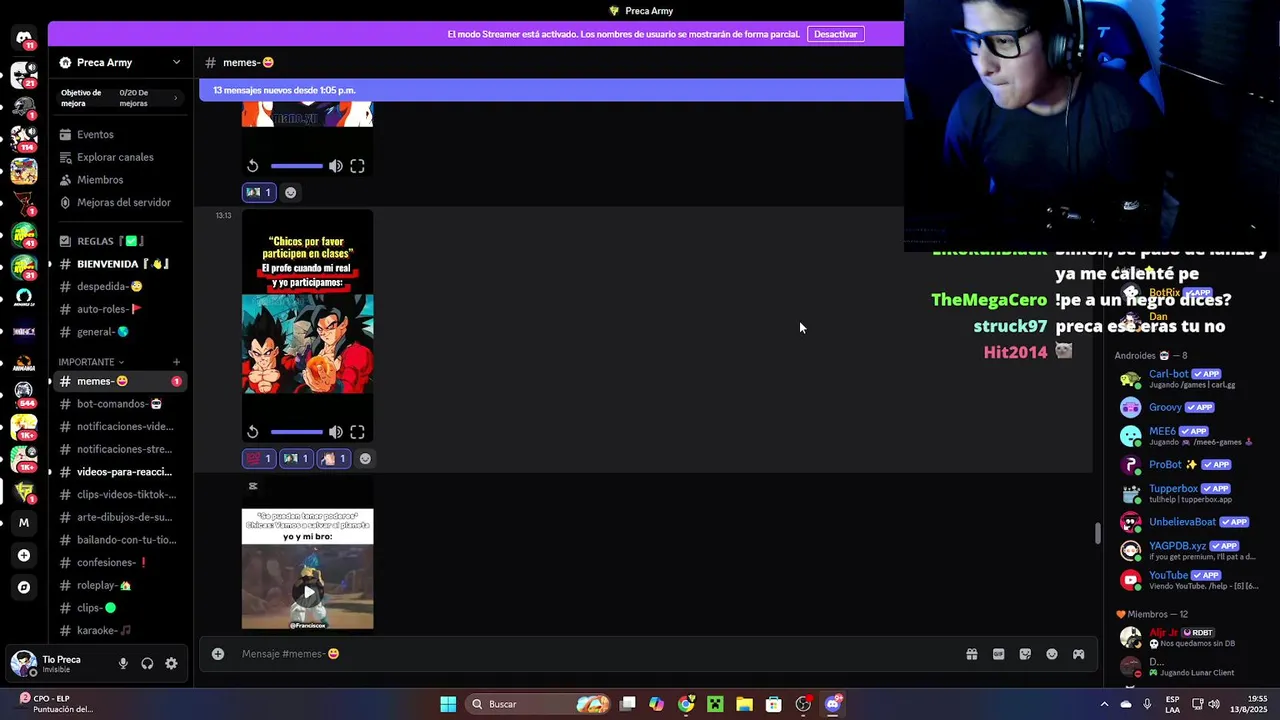Viewport: 1280px width, 720px height.
Task: Click the chat scrollbar thumb
Action: tap(1097, 533)
